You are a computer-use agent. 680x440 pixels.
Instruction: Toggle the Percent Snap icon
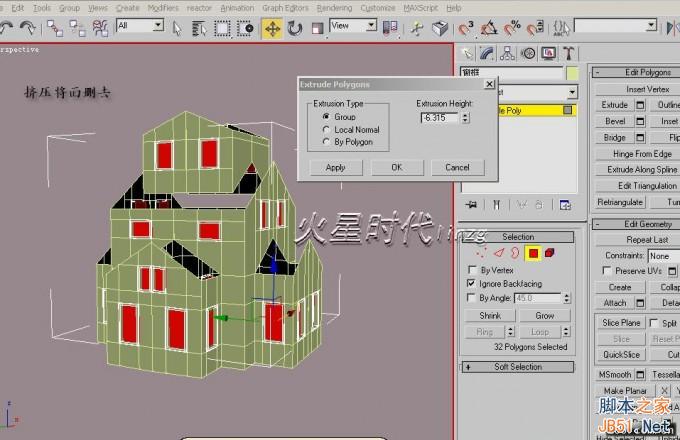pyautogui.click(x=512, y=28)
